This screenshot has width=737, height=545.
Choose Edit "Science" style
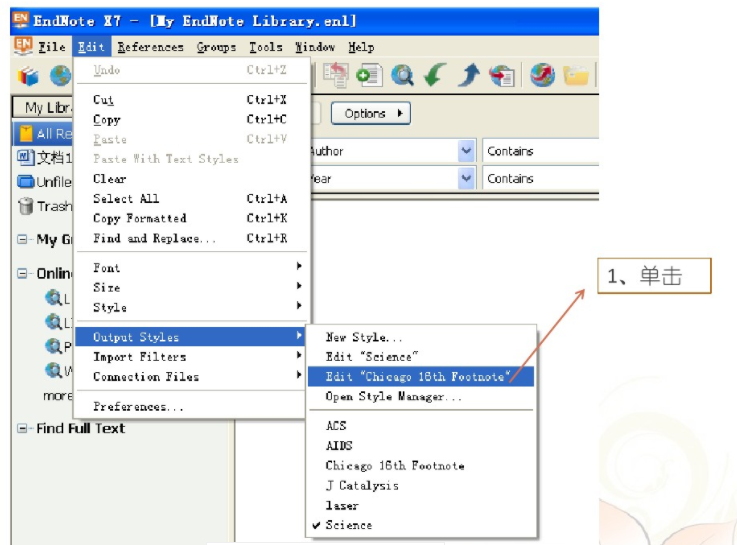(x=421, y=357)
